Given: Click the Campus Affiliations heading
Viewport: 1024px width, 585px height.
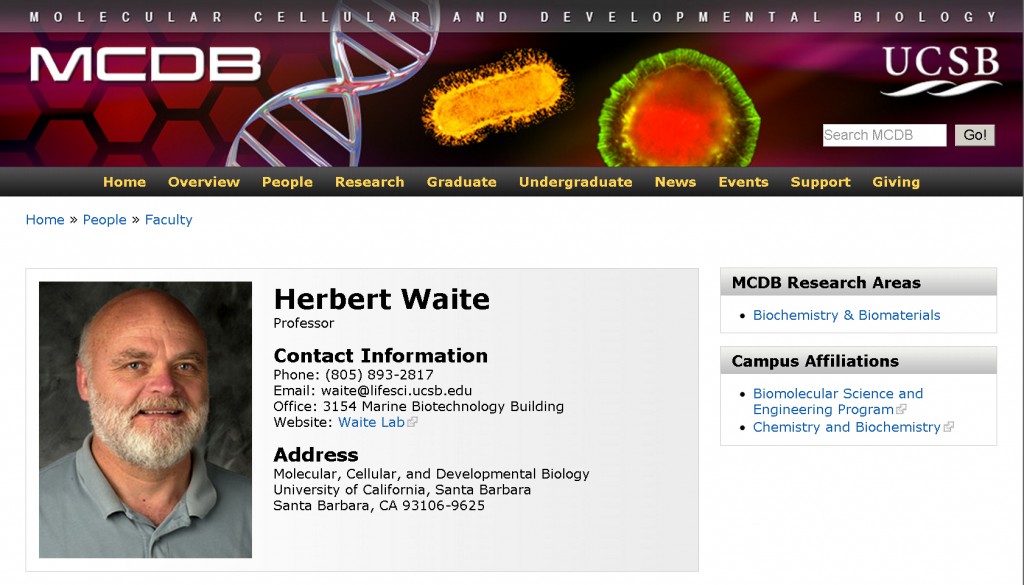Looking at the screenshot, I should click(x=815, y=361).
